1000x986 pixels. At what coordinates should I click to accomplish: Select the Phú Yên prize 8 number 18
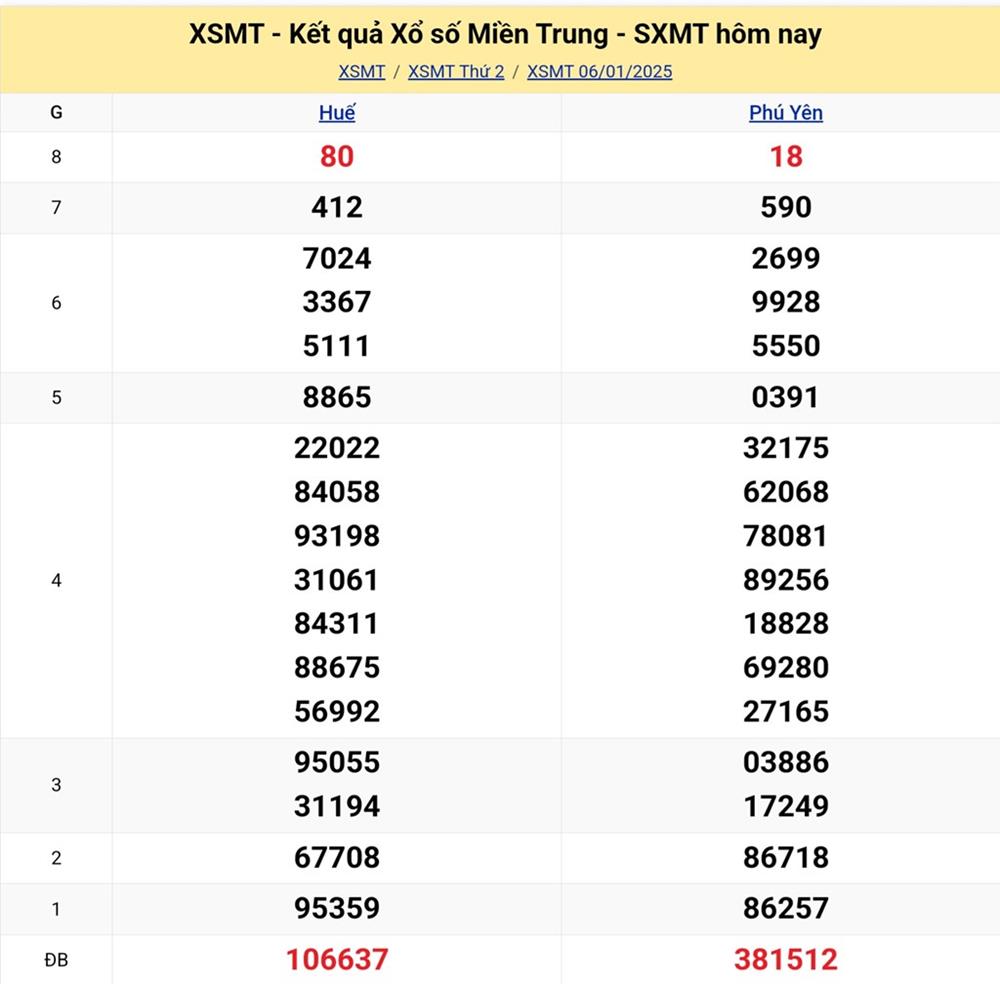pos(786,156)
